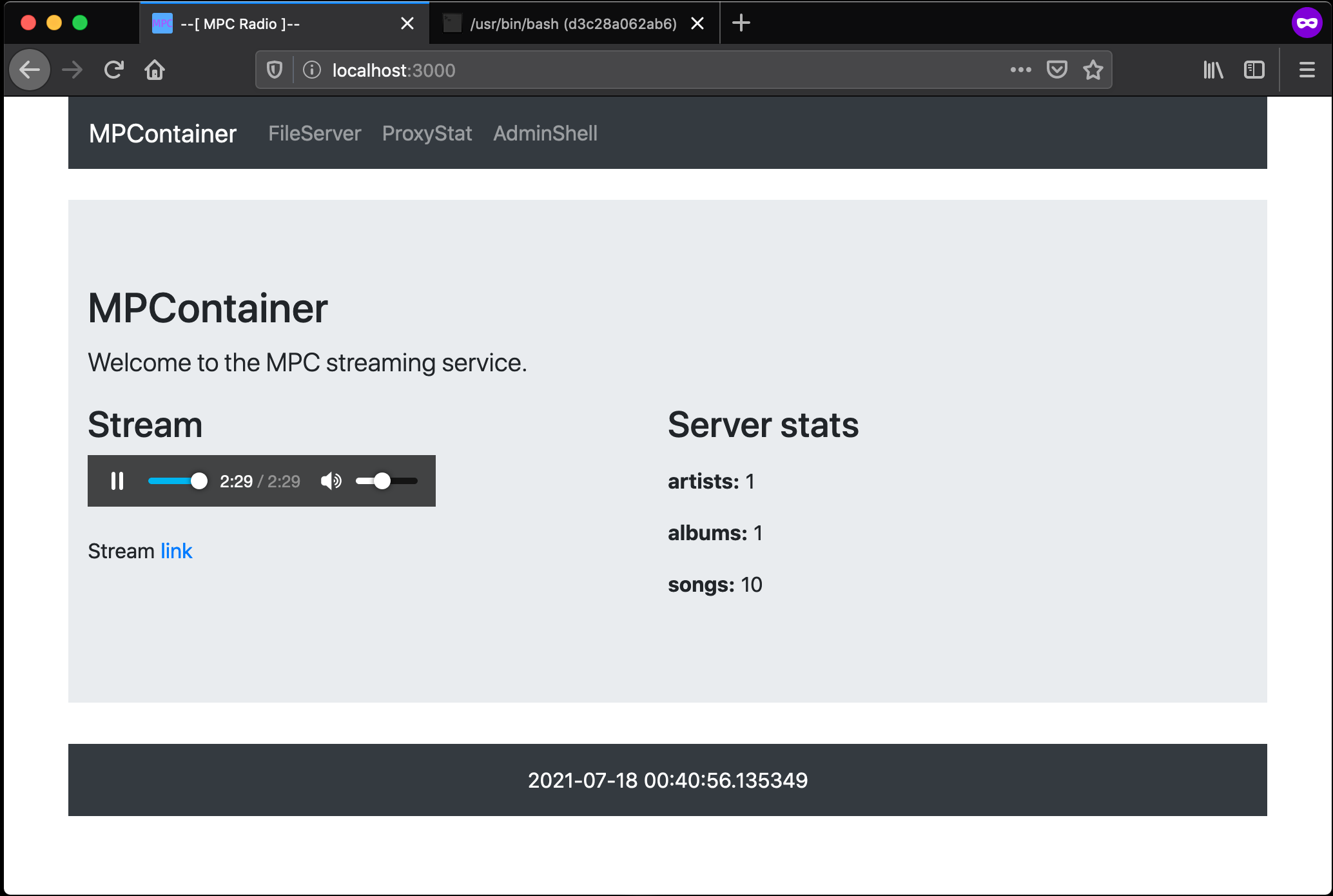Open page actions three-dot menu

point(1020,70)
